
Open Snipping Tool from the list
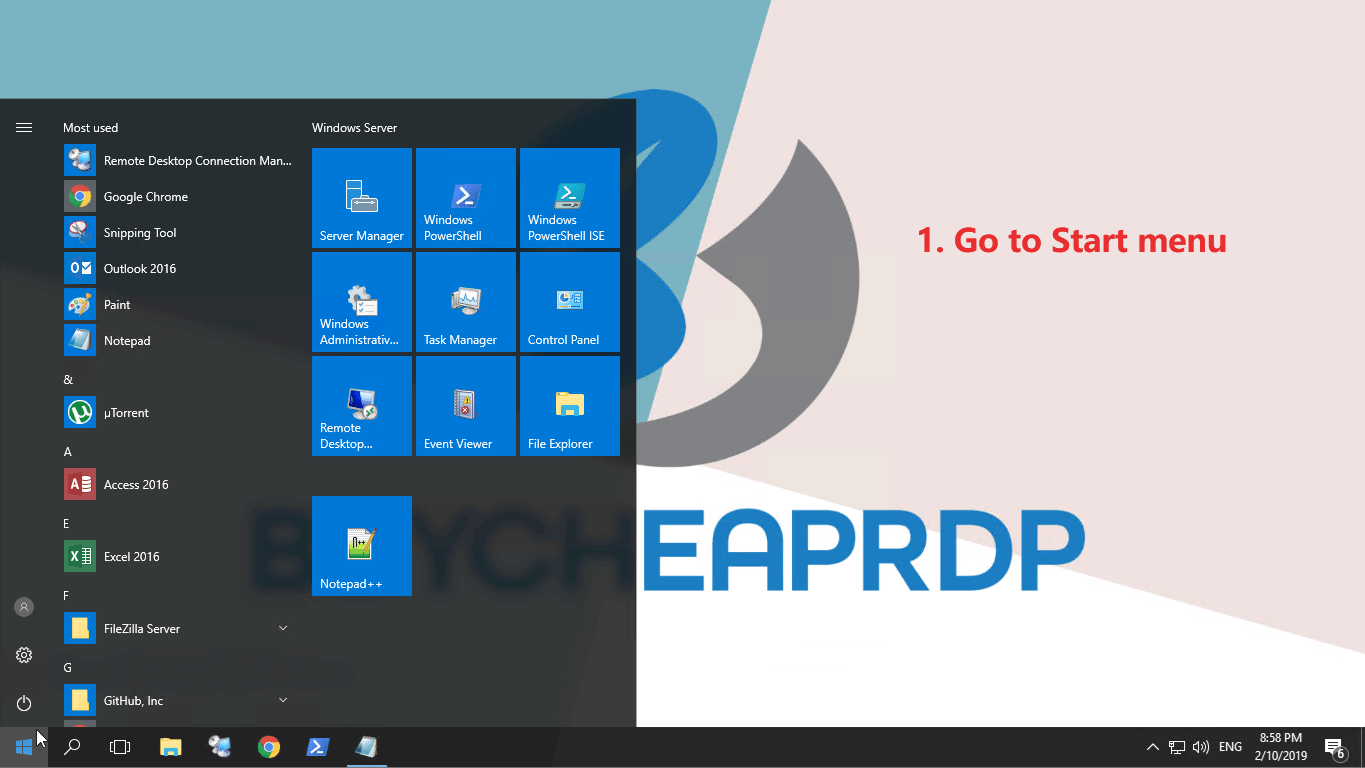click(178, 232)
